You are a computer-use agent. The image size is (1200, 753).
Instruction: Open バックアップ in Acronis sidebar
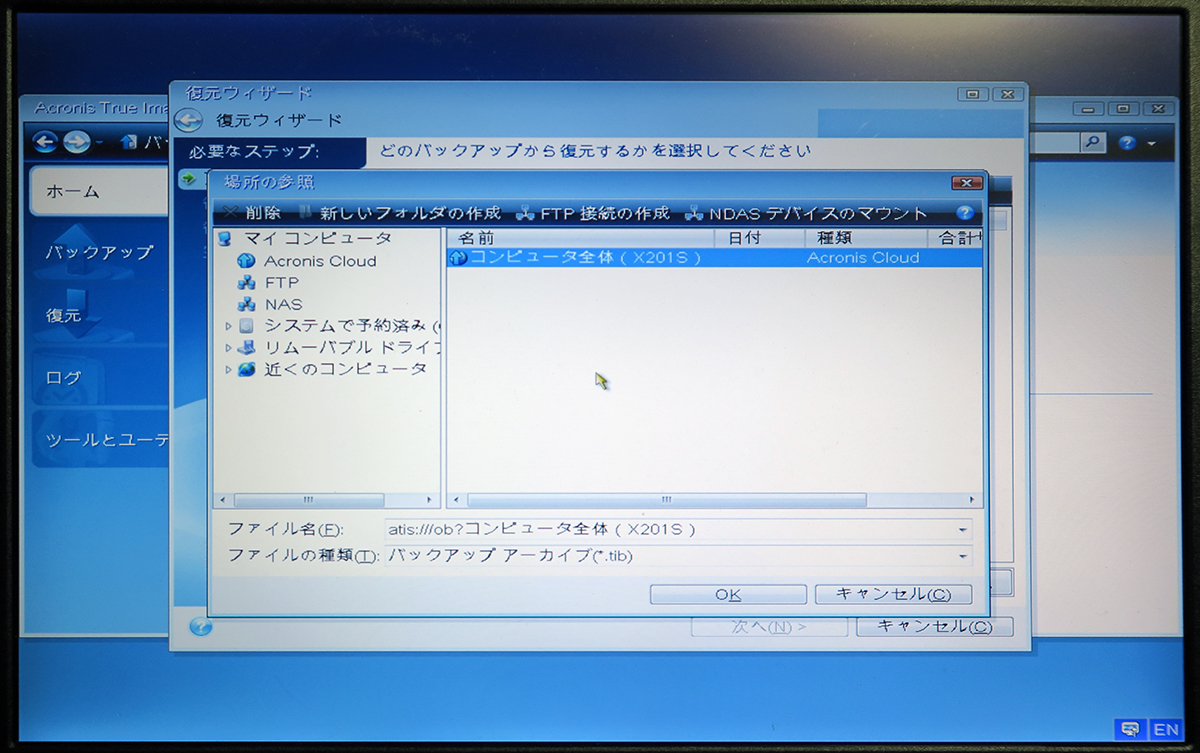100,252
